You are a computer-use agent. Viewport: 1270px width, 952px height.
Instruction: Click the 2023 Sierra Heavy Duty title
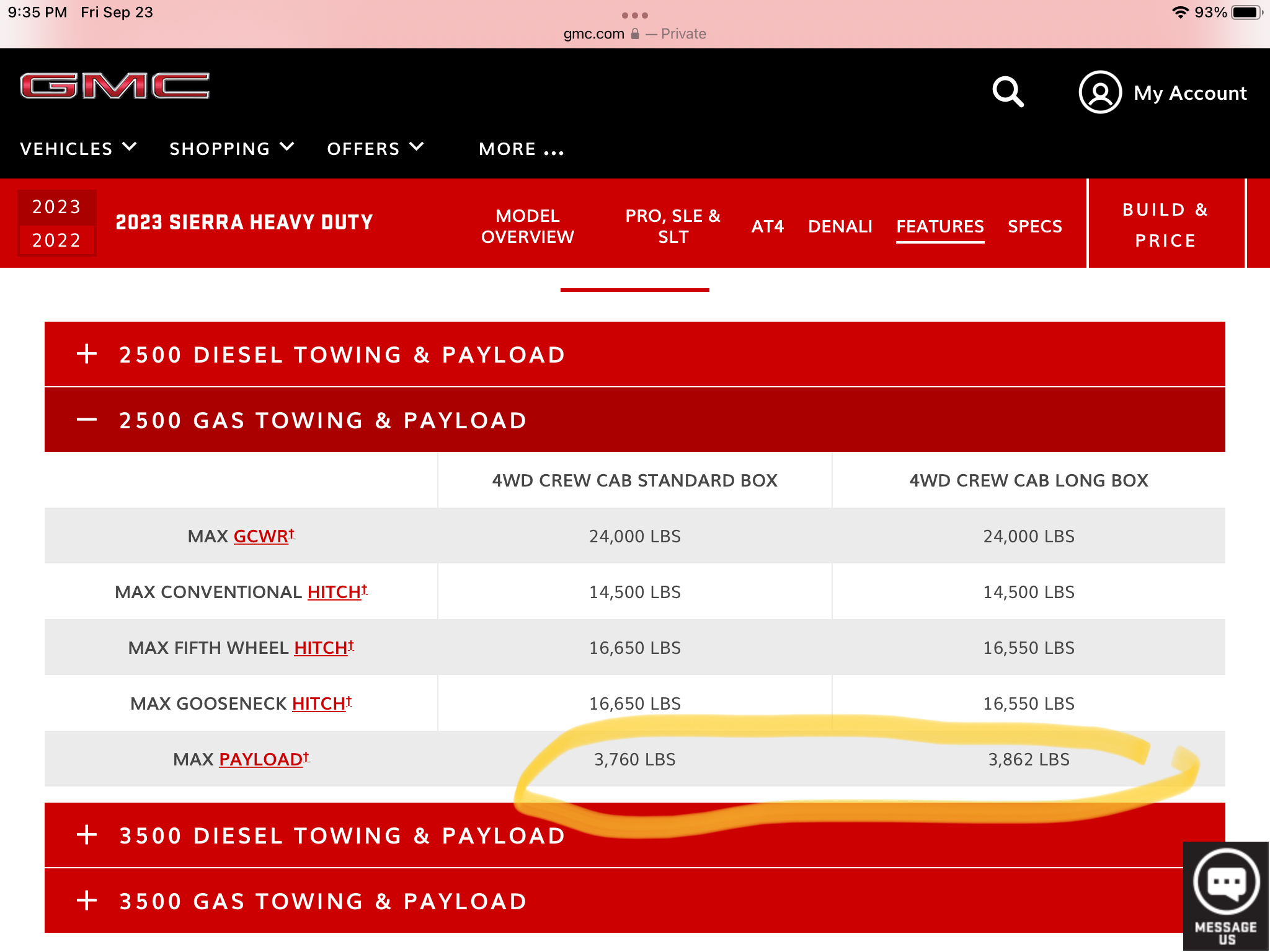244,222
